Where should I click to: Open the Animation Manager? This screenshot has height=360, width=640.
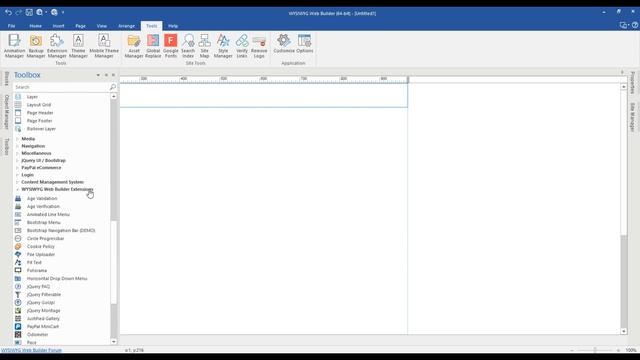click(x=14, y=46)
